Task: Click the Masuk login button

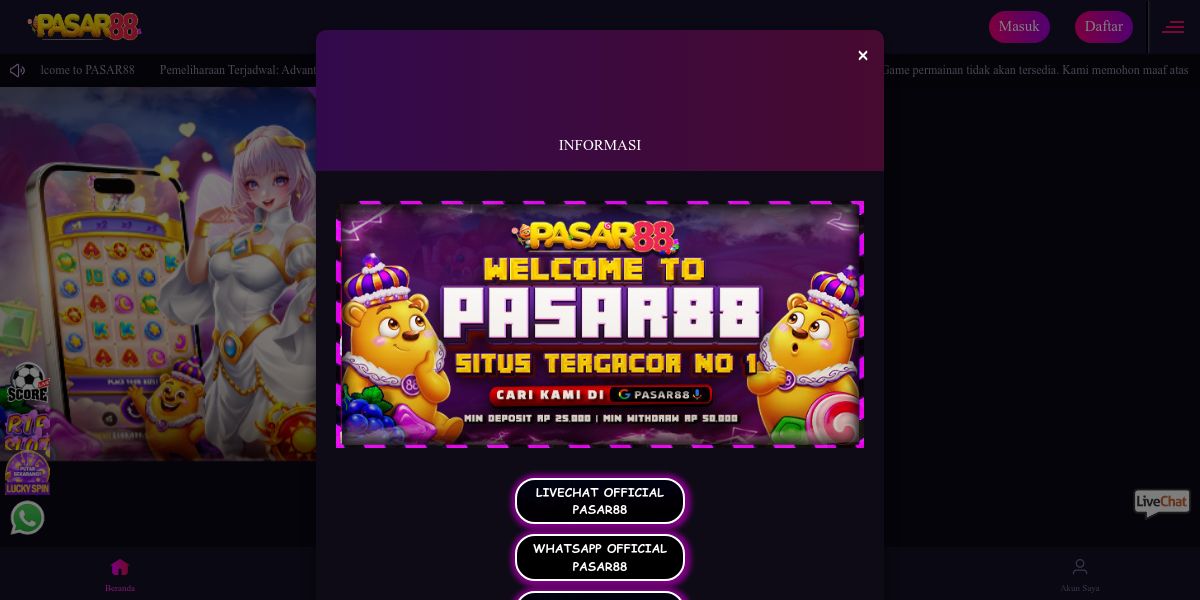Action: coord(1019,27)
